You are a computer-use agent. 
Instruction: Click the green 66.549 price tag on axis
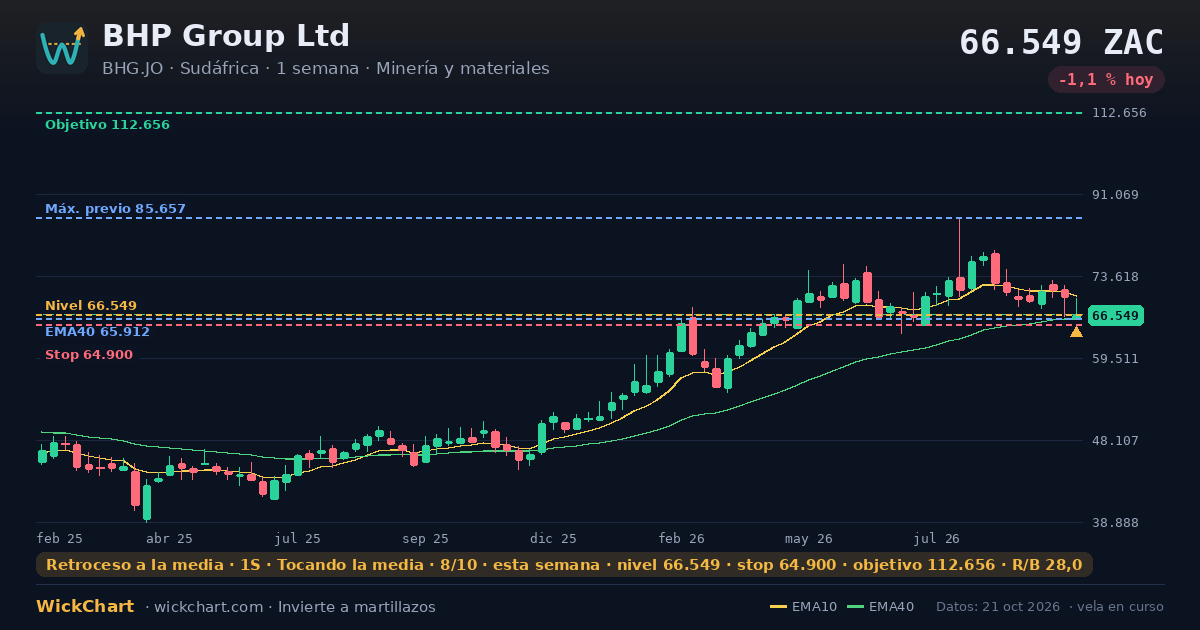[1115, 316]
